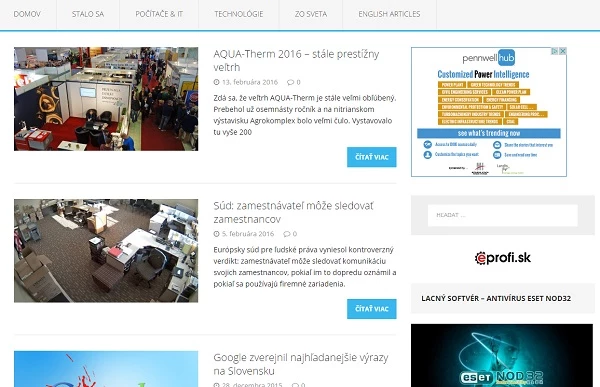Screen dimensions: 600x387
Task: Open Google zverejnil najhľadanejšie výrazy headline
Action: click(301, 364)
